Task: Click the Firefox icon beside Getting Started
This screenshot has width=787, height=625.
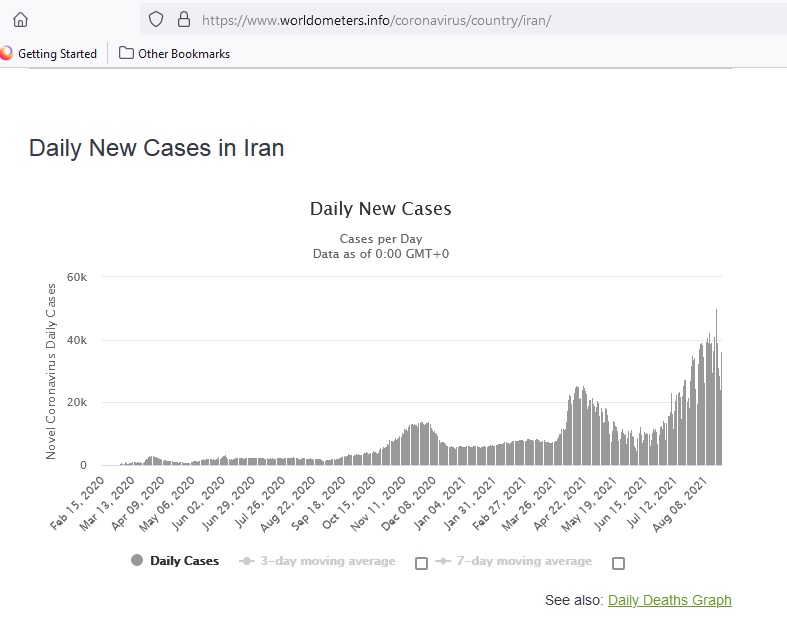Action: [6, 53]
